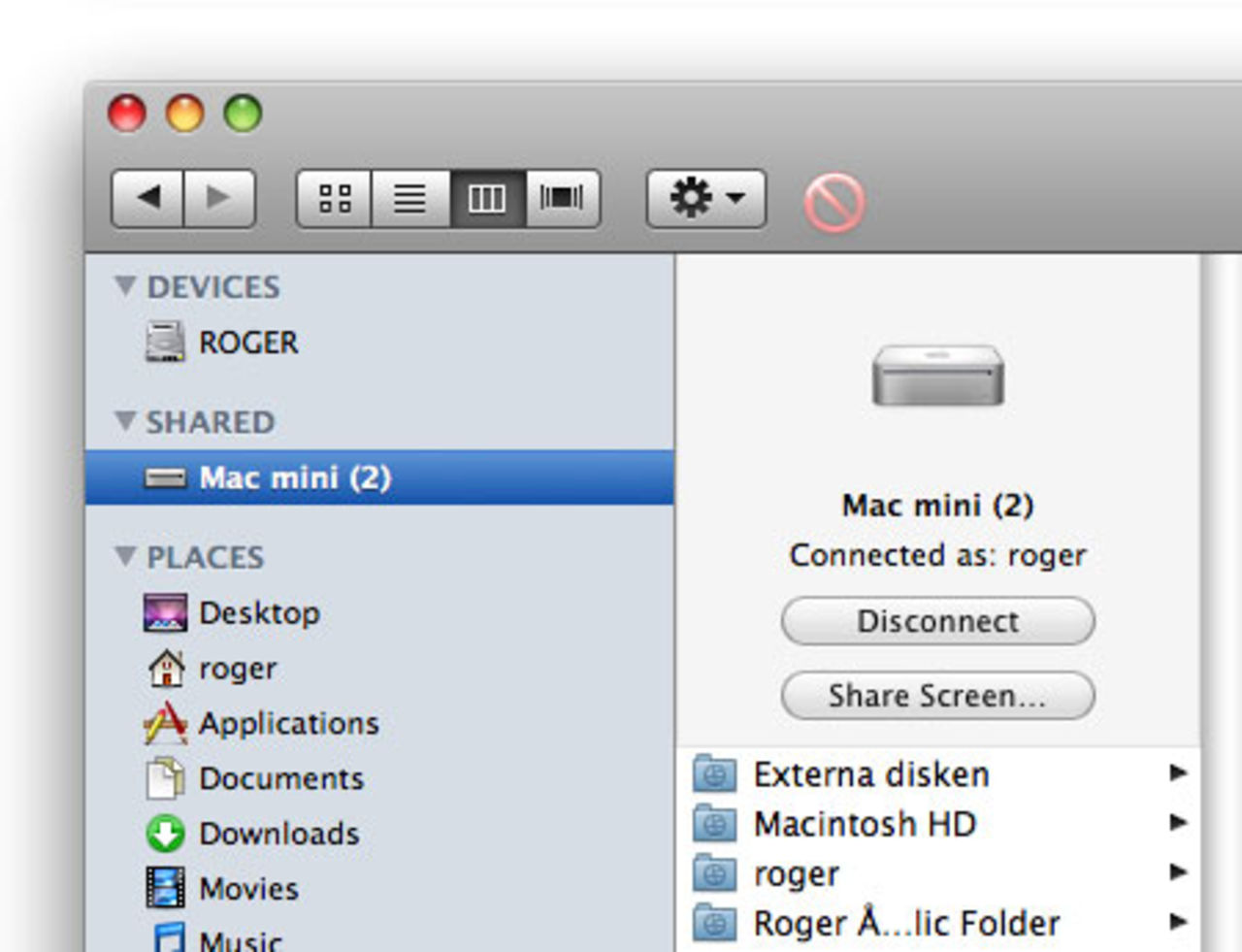
Task: Open Movies in the sidebar
Action: tap(247, 889)
